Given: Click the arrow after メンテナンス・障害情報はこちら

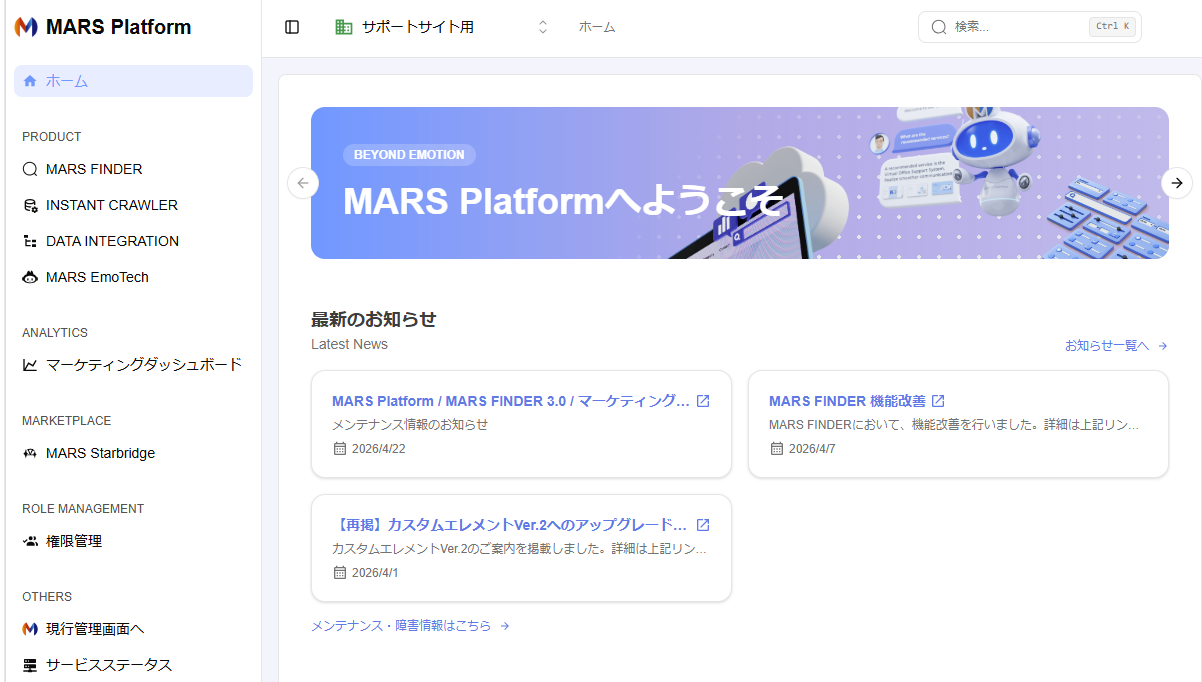Looking at the screenshot, I should [x=505, y=626].
